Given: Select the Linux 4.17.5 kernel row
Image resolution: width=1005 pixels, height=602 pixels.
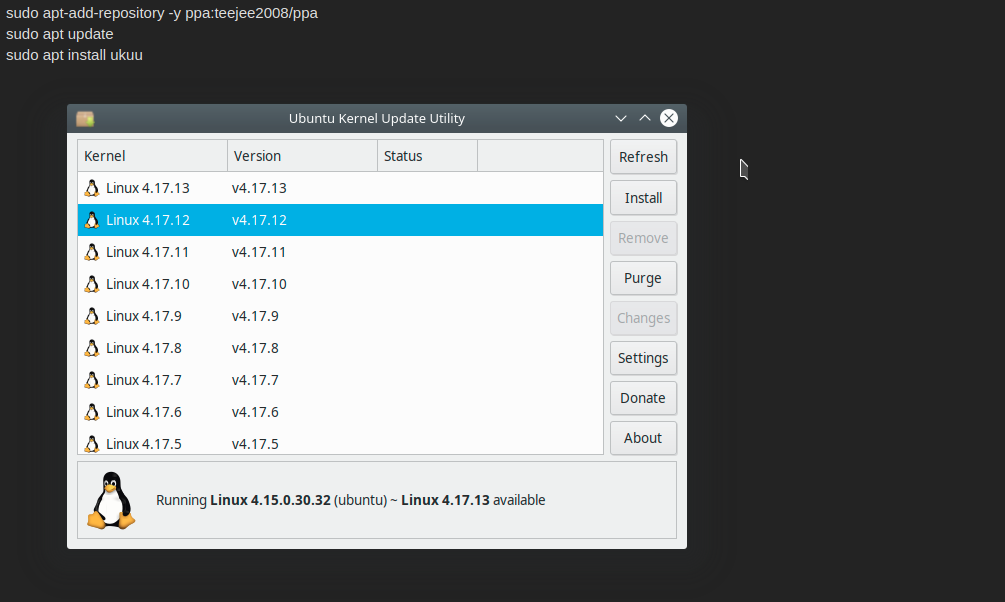Looking at the screenshot, I should 340,442.
